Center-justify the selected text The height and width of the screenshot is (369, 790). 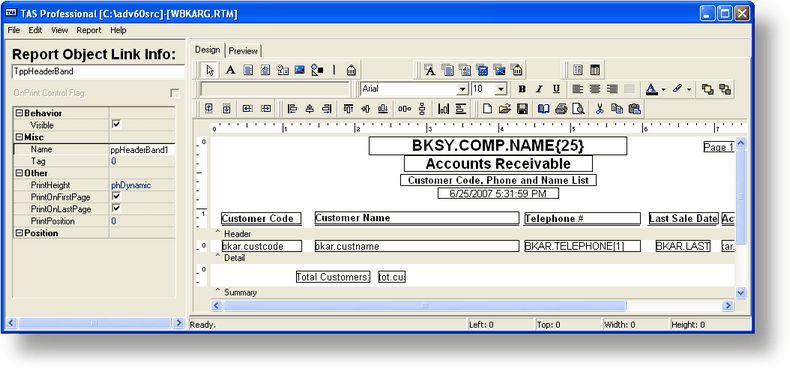coord(595,89)
